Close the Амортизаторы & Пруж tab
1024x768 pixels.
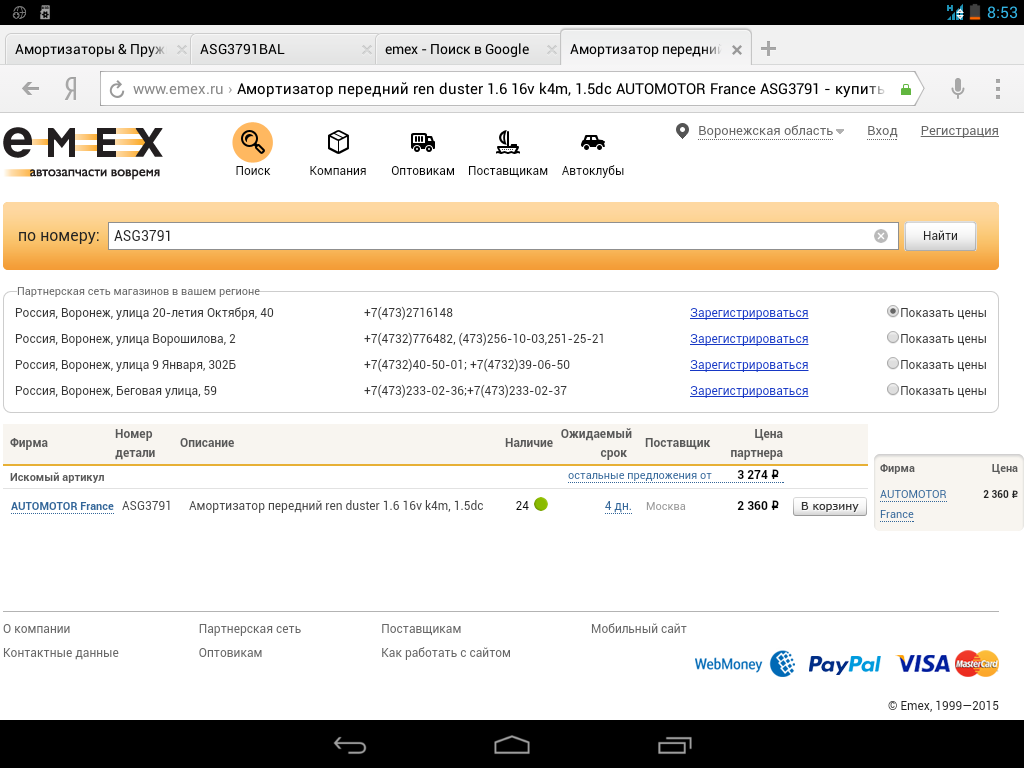click(x=182, y=50)
